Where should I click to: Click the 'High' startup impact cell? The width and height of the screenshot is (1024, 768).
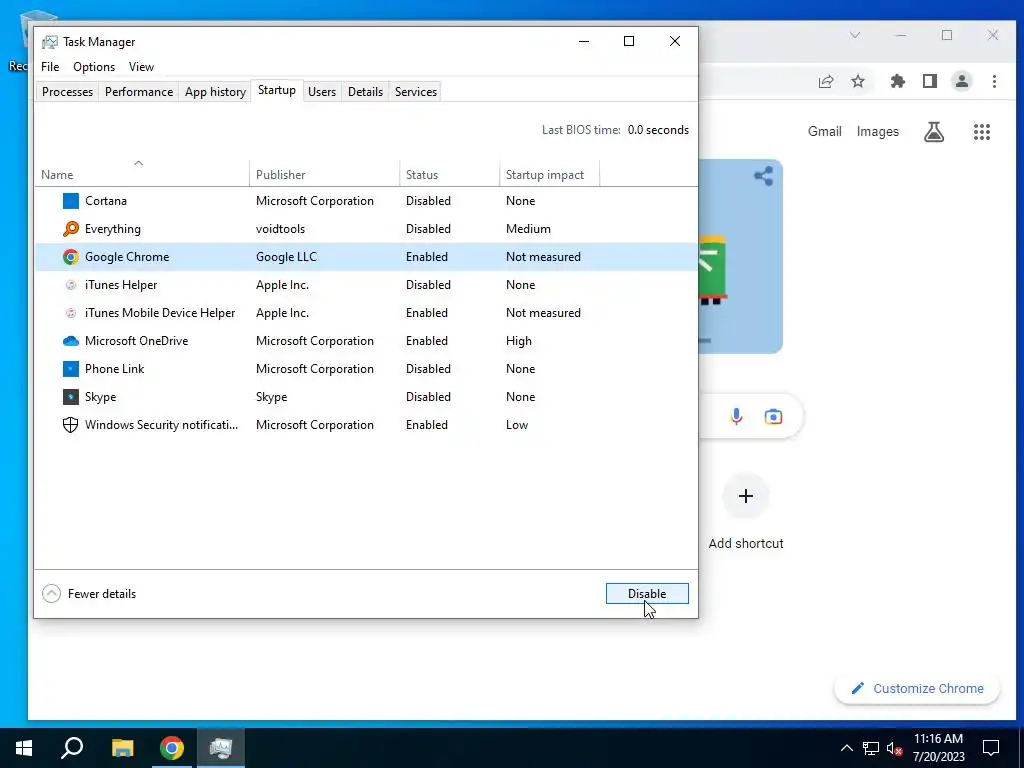pyautogui.click(x=519, y=341)
